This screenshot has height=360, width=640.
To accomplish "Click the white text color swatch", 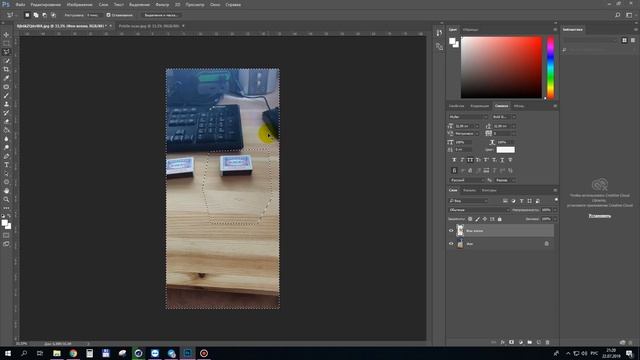I will (x=505, y=150).
